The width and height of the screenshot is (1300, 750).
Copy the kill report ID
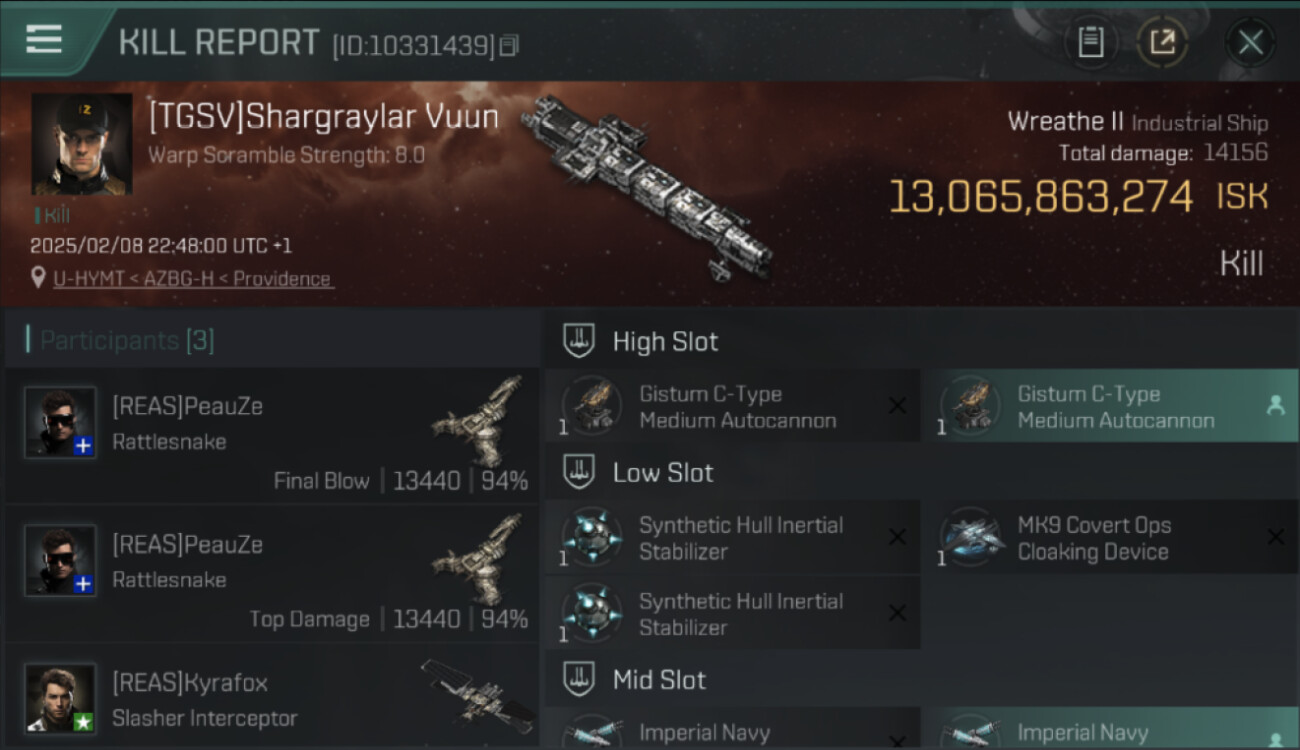[x=510, y=45]
